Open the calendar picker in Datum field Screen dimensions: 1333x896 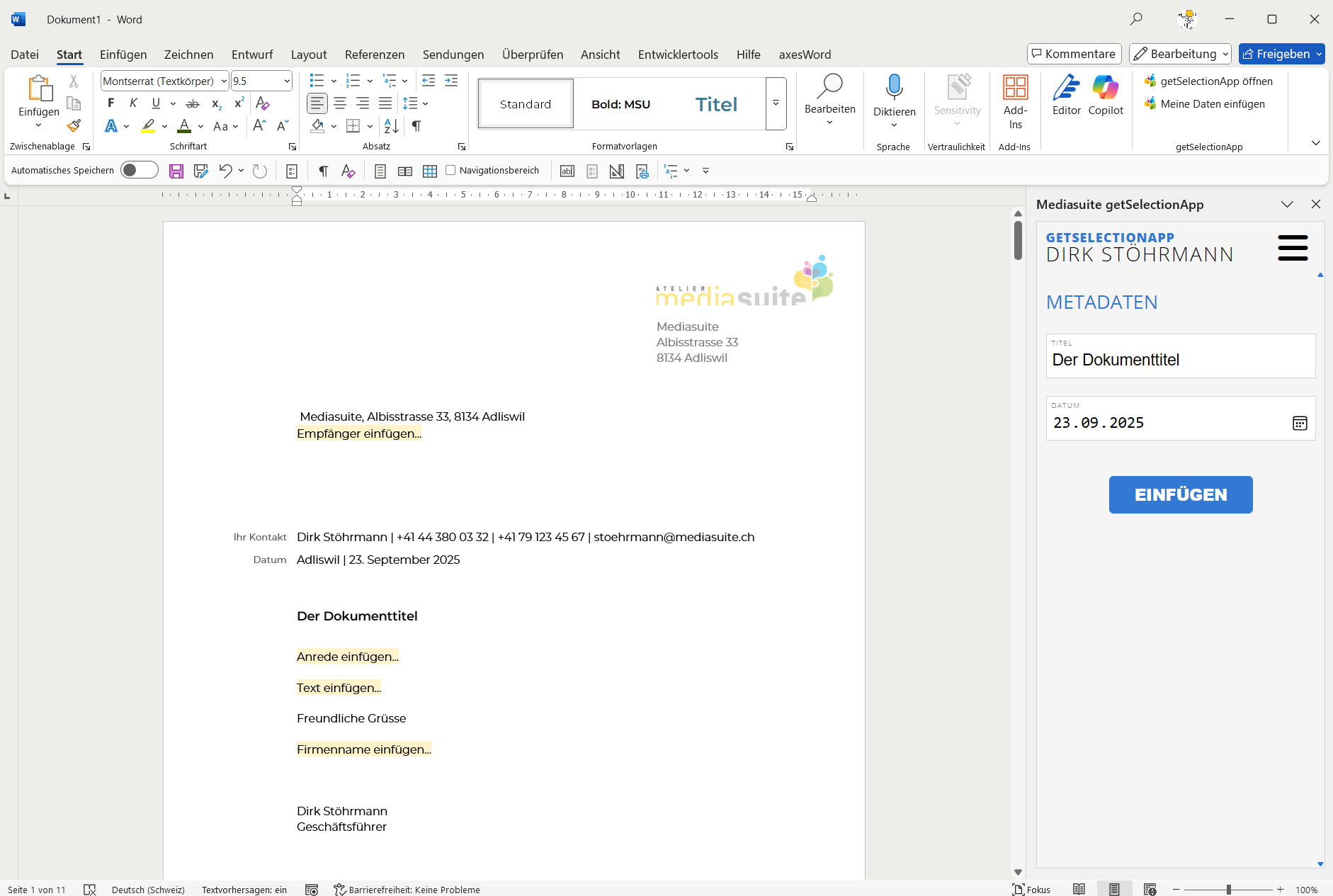(x=1300, y=423)
